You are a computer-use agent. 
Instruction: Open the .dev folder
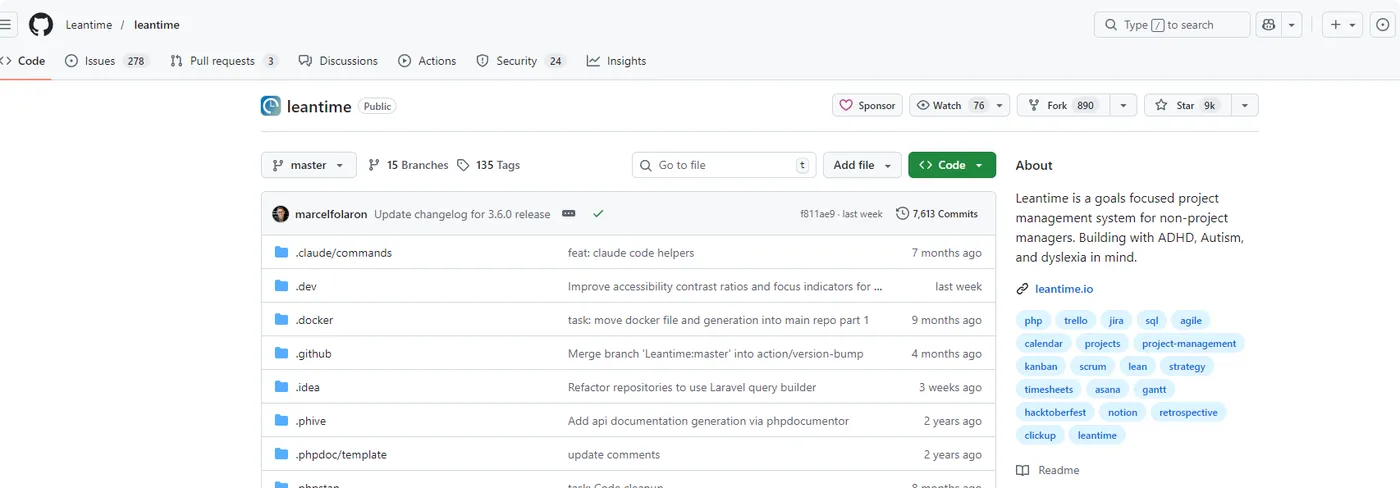306,287
